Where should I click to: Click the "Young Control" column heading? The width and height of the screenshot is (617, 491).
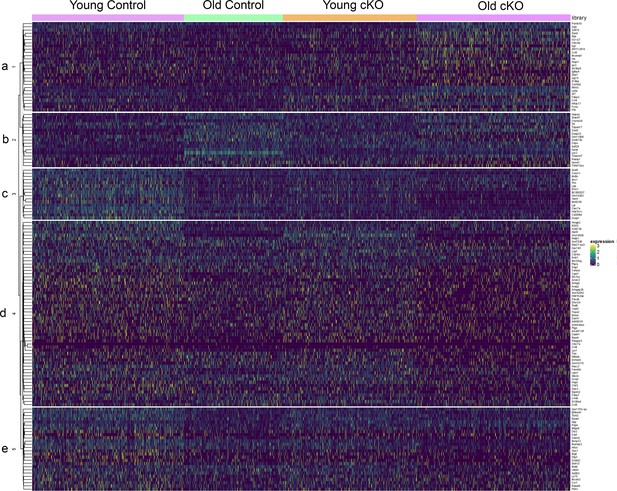[107, 6]
